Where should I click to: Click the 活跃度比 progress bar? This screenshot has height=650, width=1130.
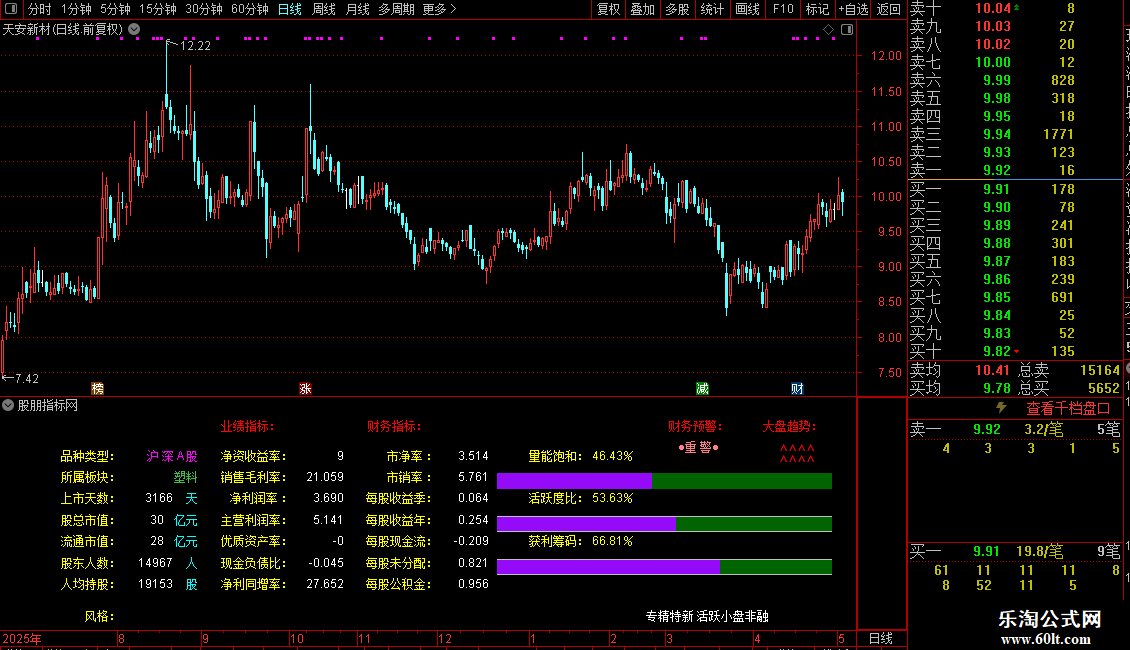coord(664,524)
